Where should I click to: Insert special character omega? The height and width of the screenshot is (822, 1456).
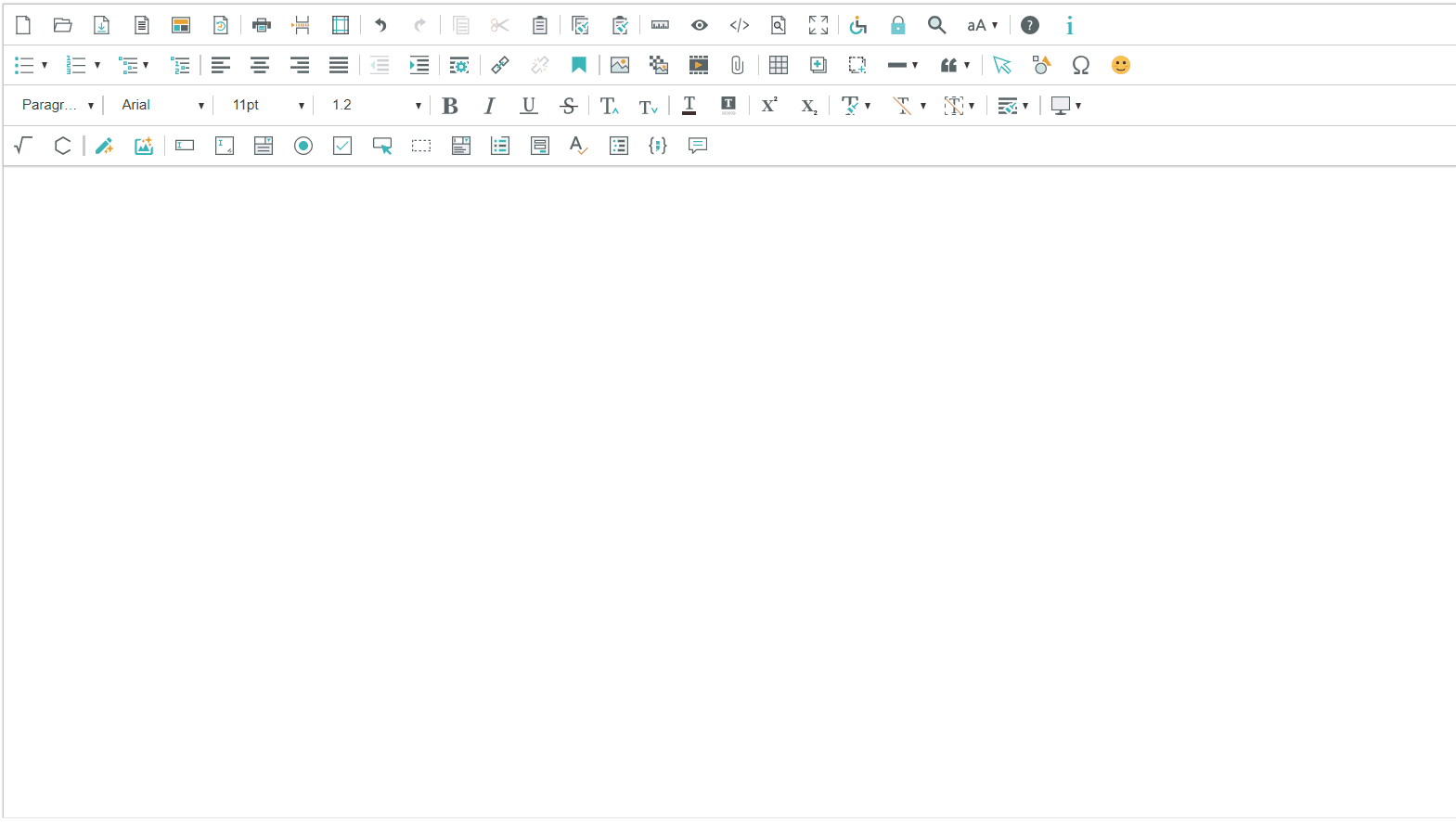1081,65
